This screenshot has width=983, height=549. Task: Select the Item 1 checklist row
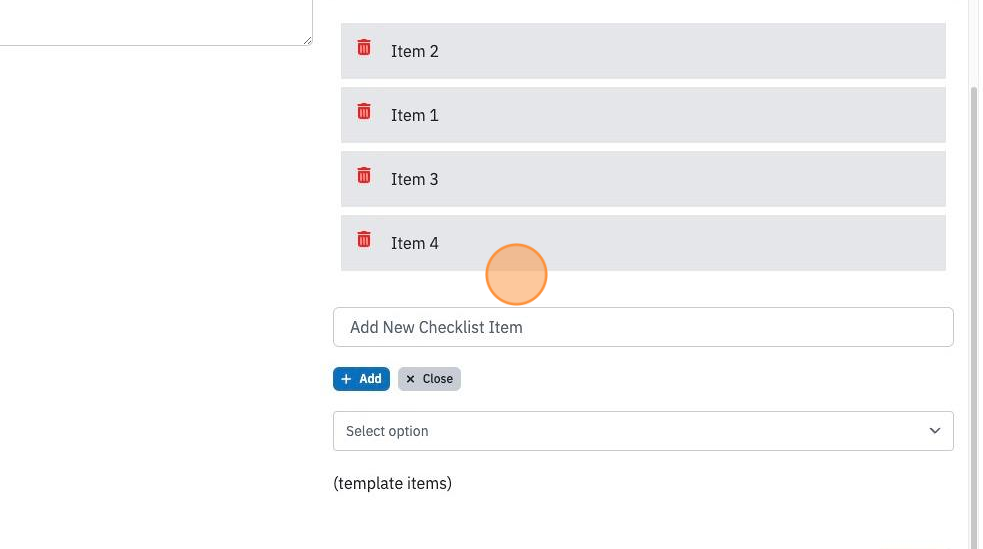[x=643, y=115]
